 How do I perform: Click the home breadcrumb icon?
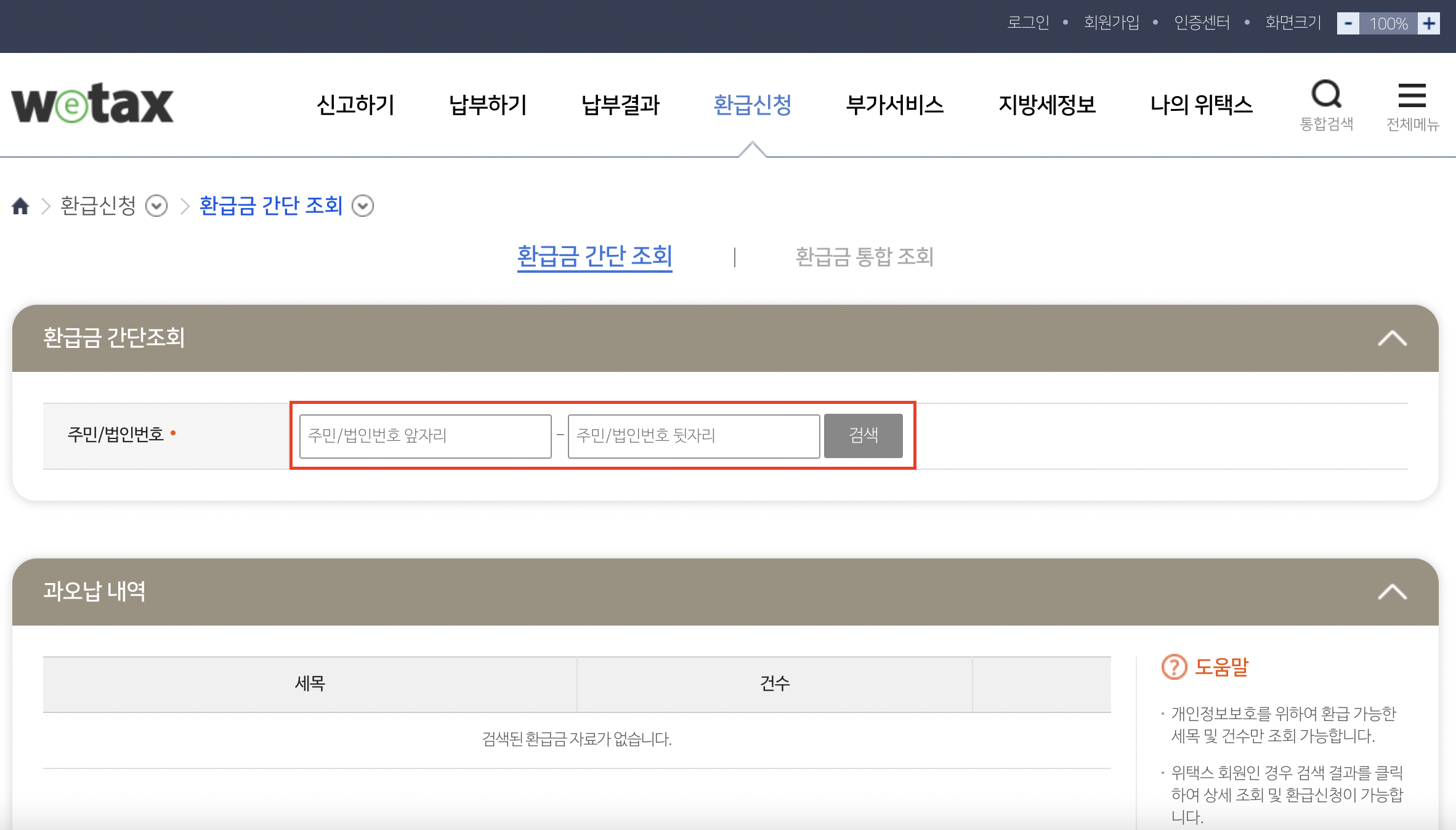pyautogui.click(x=20, y=206)
